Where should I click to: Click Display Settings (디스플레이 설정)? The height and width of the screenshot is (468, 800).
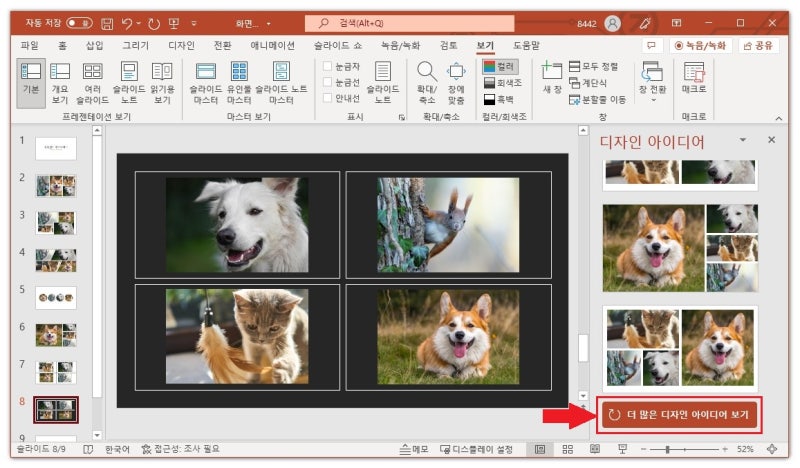coord(476,449)
